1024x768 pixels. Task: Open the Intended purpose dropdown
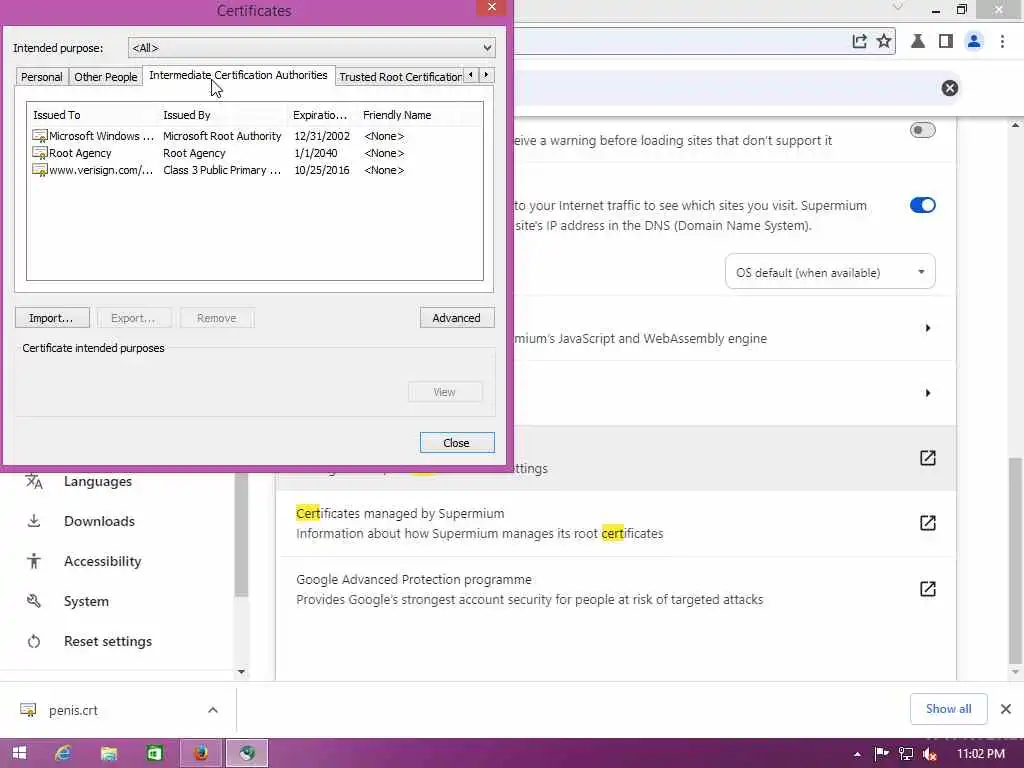pos(312,48)
